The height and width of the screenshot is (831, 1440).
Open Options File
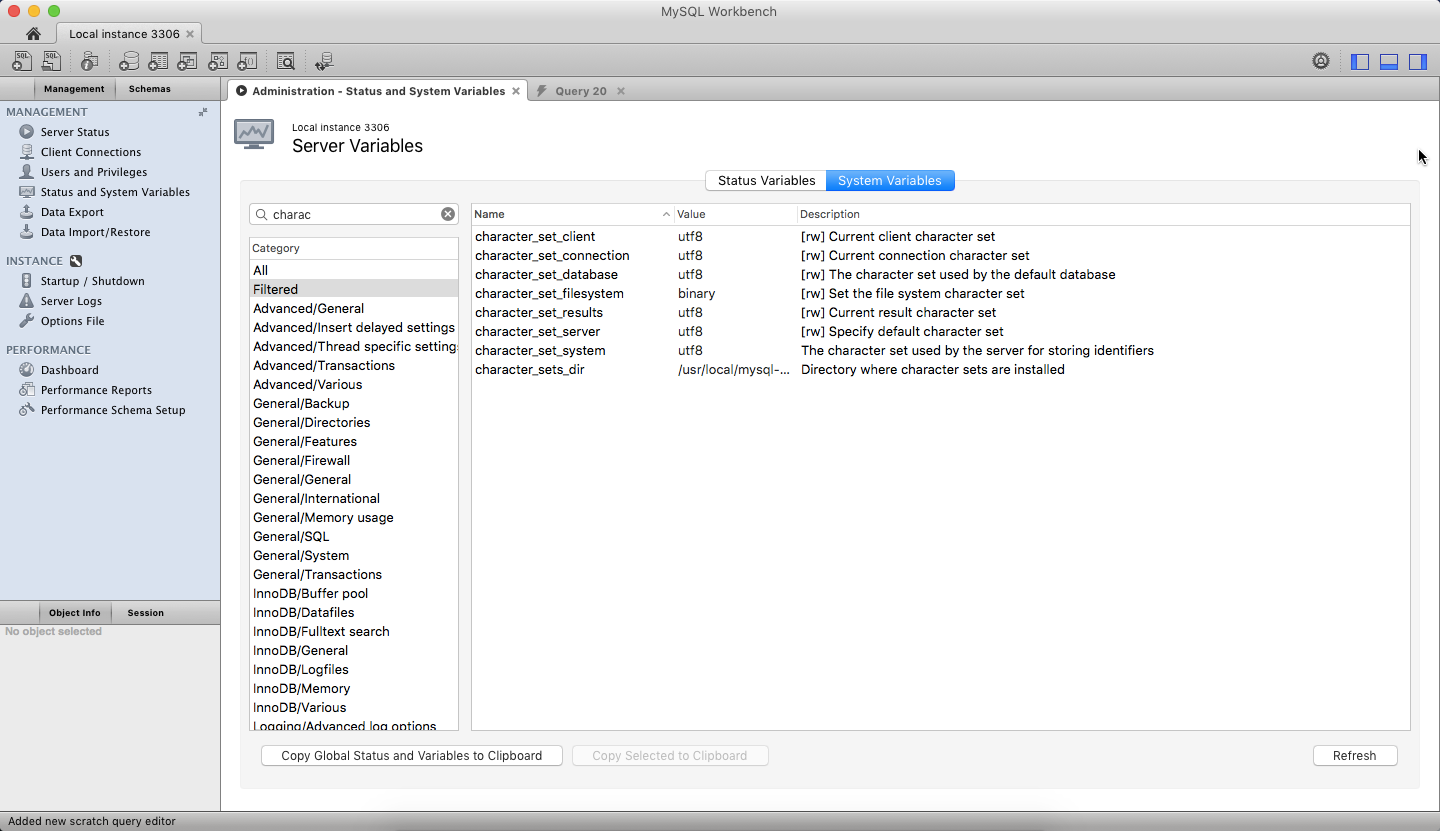coord(72,321)
